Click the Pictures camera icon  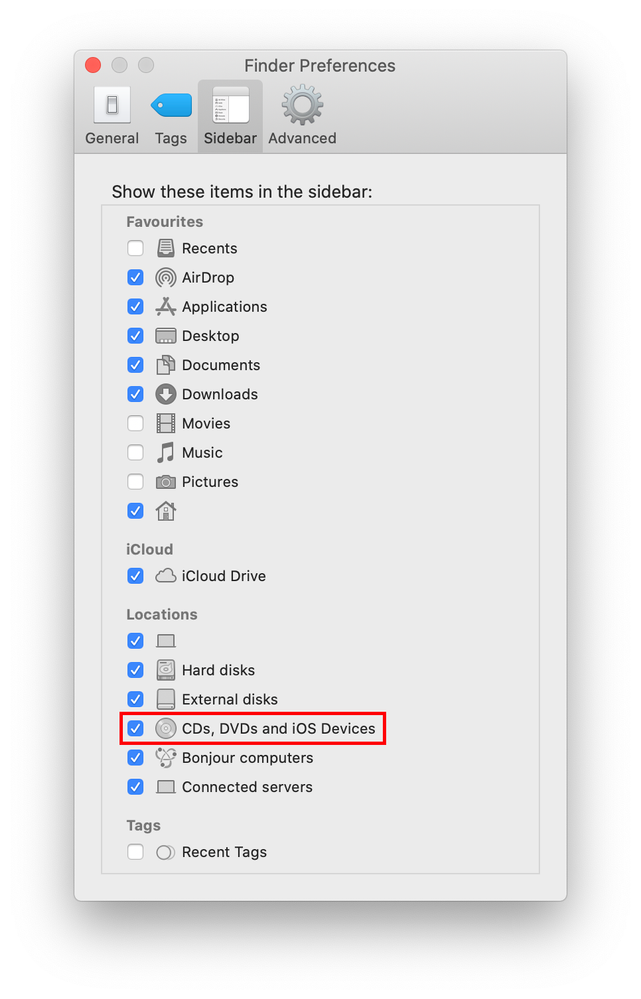click(166, 482)
